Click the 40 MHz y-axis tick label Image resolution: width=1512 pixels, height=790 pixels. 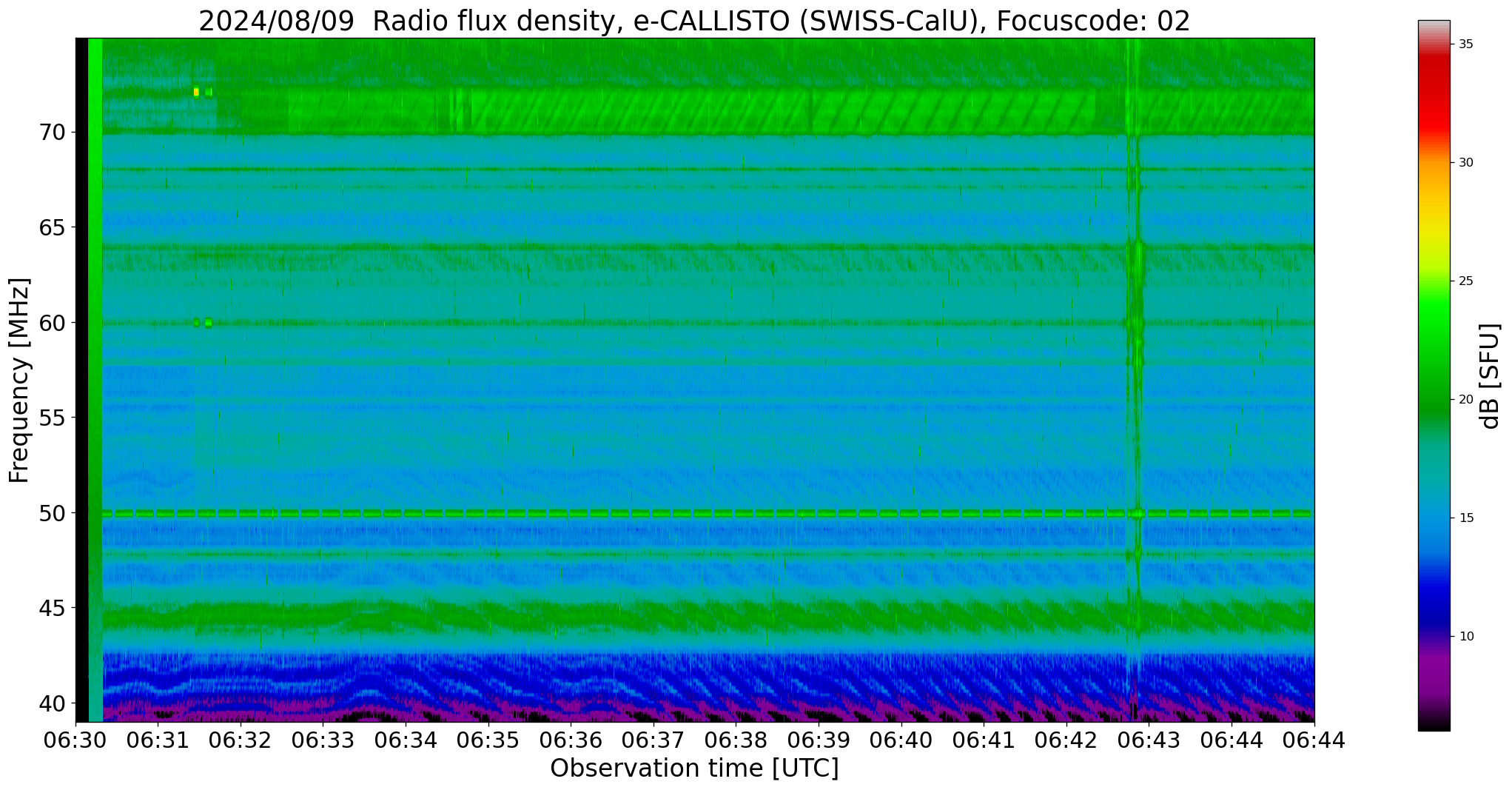coord(53,703)
